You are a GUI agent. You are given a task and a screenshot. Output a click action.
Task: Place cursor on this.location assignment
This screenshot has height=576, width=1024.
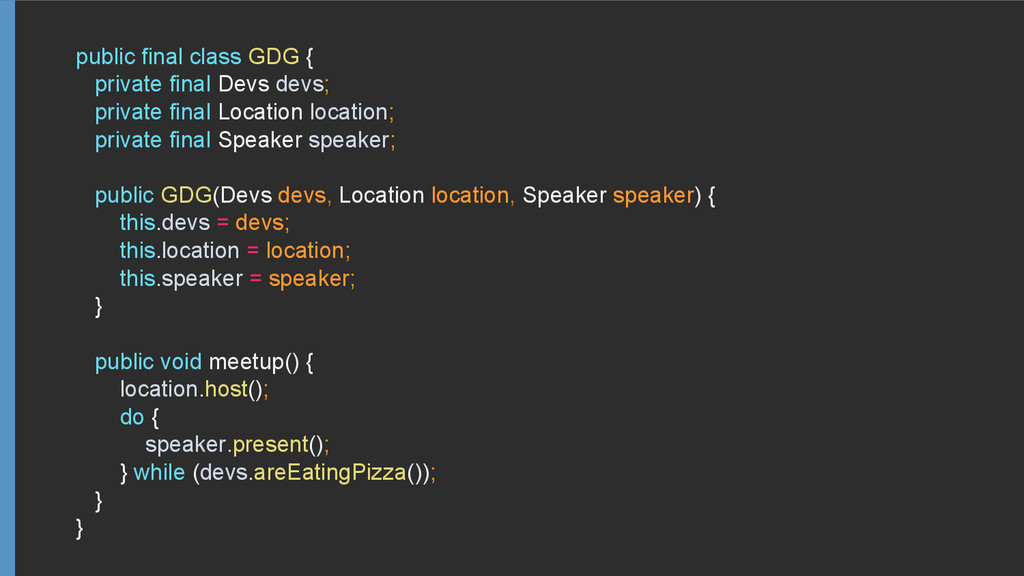click(x=235, y=251)
